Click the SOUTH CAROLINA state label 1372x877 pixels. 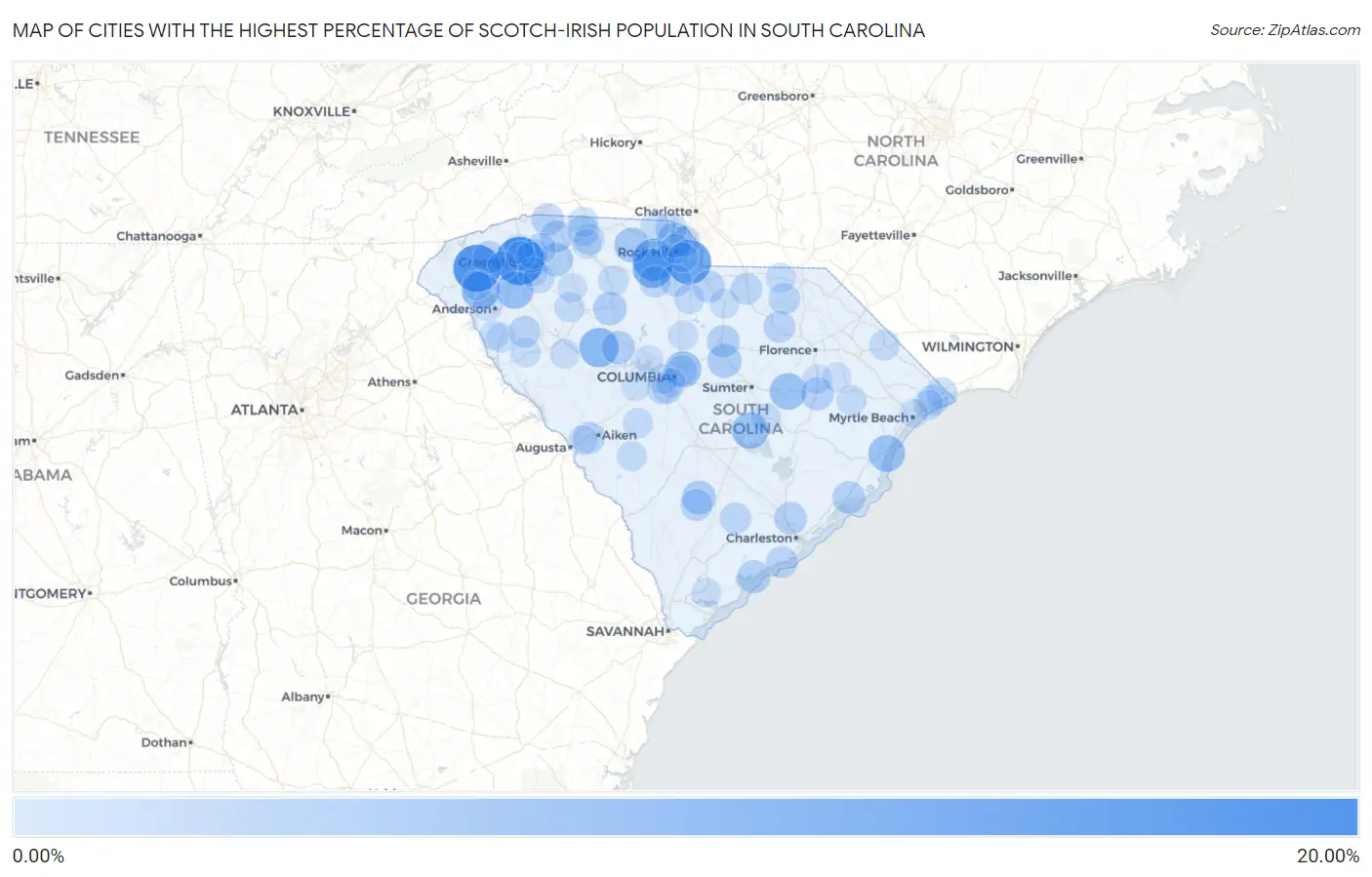741,419
